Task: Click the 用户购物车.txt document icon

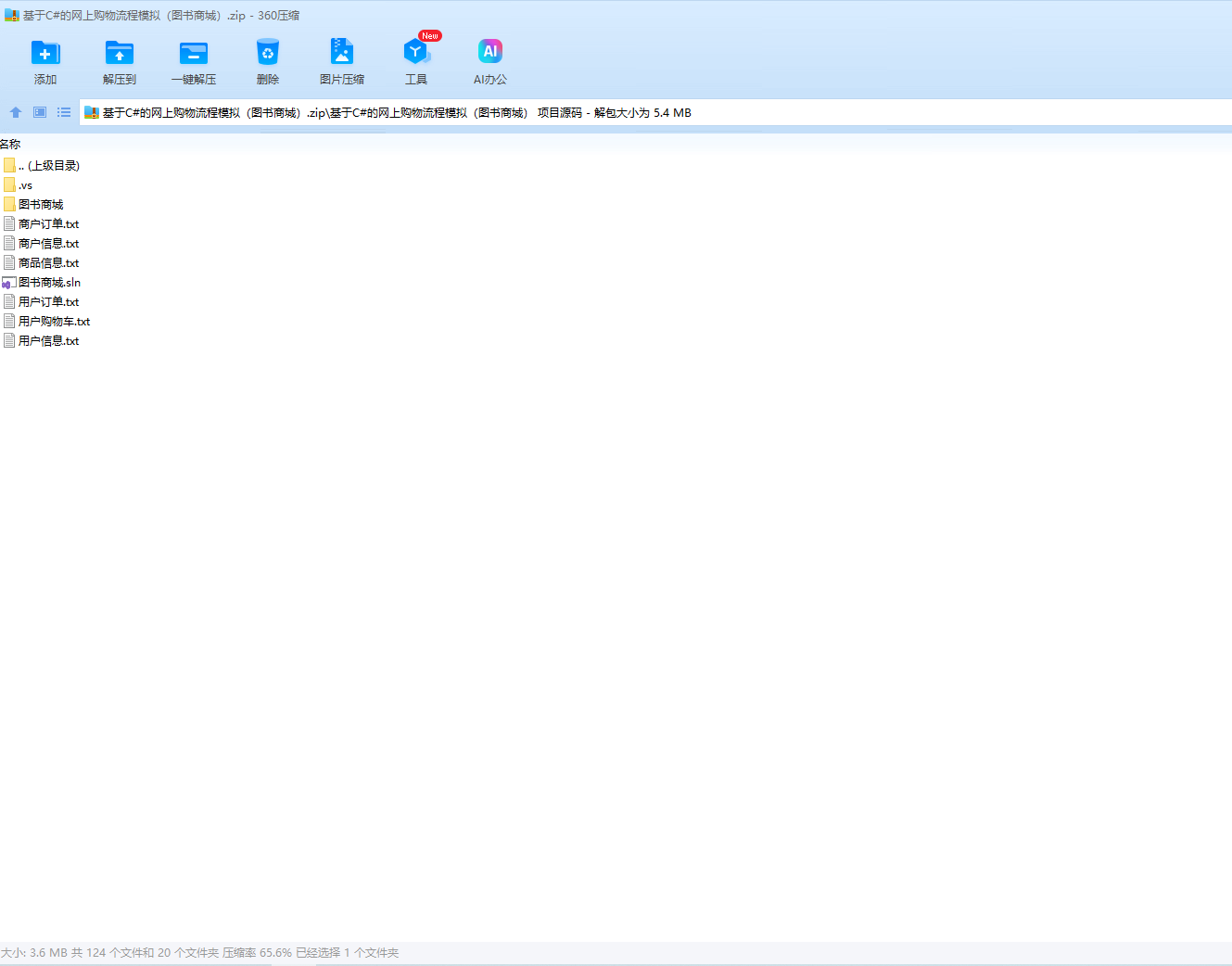Action: [x=9, y=321]
